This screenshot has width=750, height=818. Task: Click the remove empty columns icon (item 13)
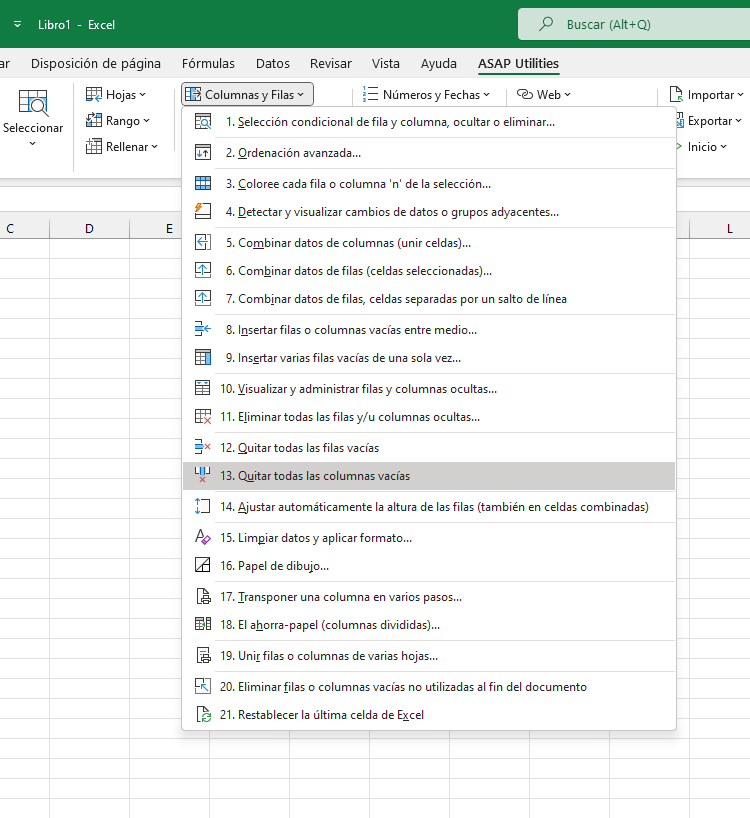202,475
